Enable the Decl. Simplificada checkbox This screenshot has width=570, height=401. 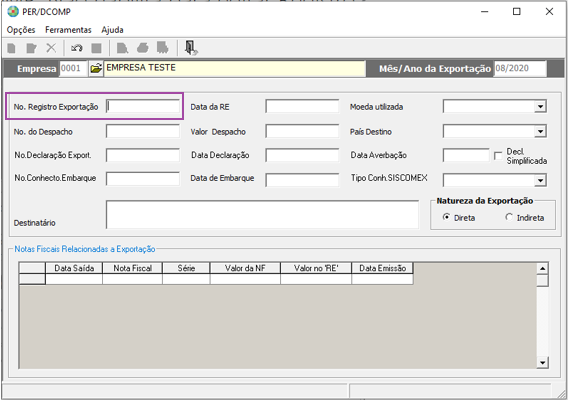pos(498,156)
